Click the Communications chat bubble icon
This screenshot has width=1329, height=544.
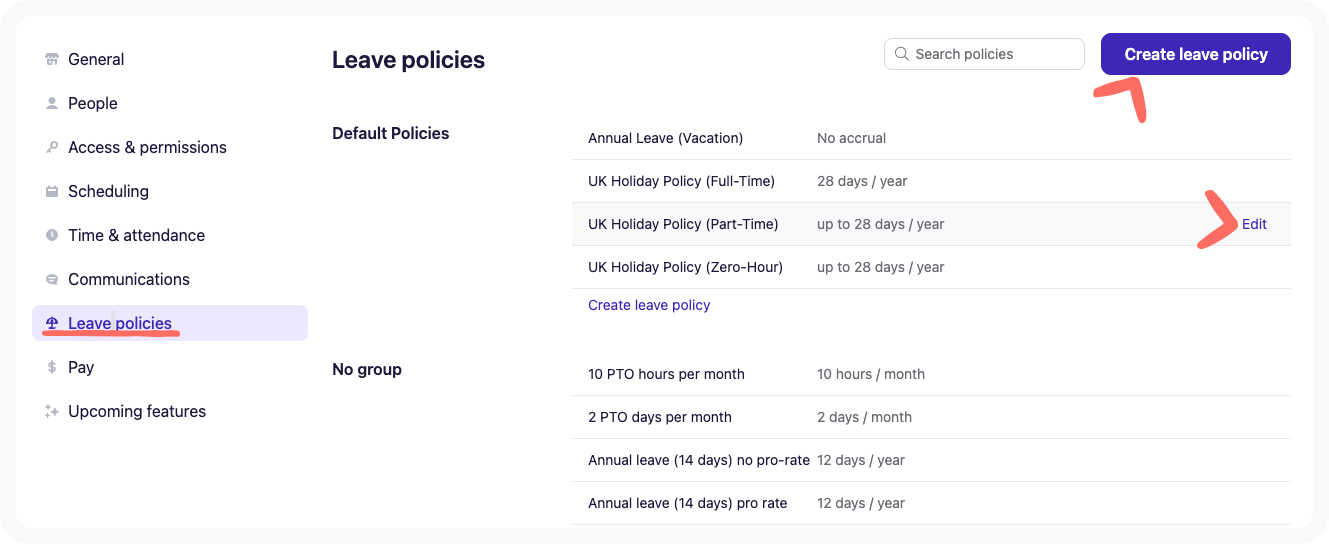coord(52,279)
